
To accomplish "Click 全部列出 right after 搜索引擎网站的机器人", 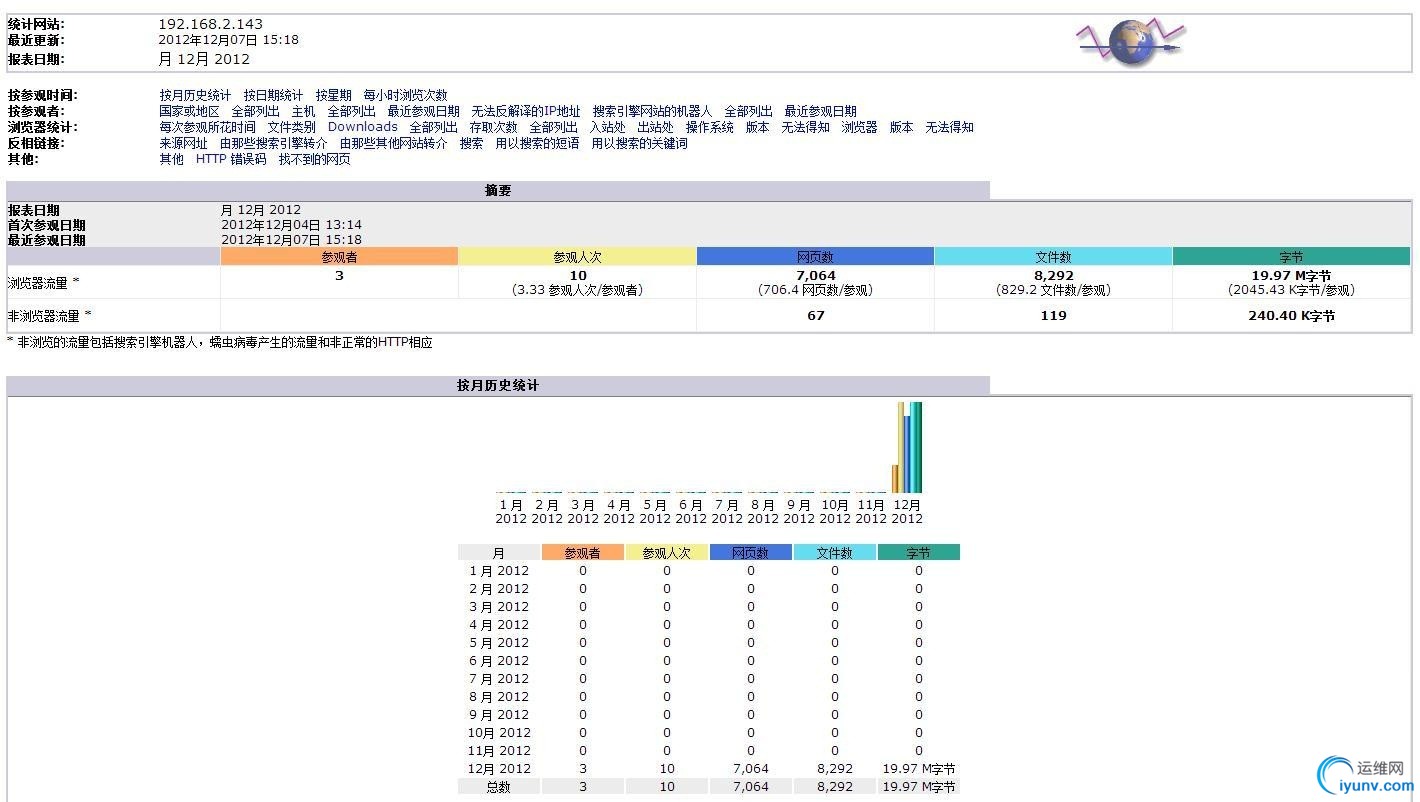I will pos(748,111).
